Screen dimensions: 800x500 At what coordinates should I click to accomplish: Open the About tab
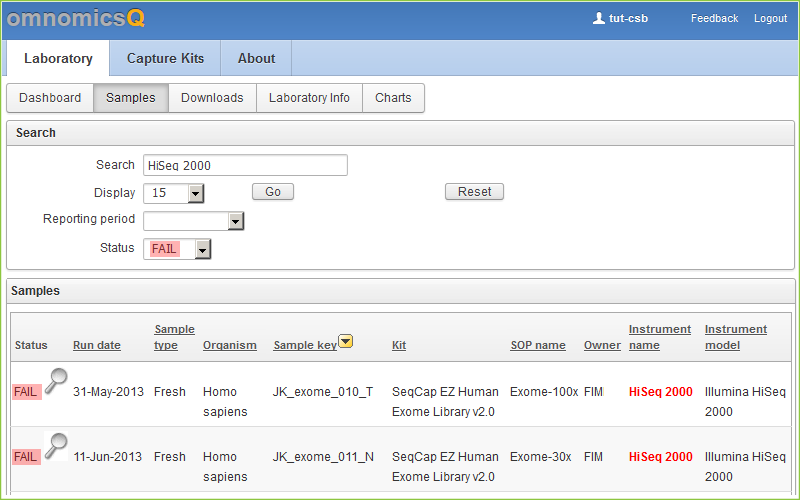pyautogui.click(x=256, y=58)
